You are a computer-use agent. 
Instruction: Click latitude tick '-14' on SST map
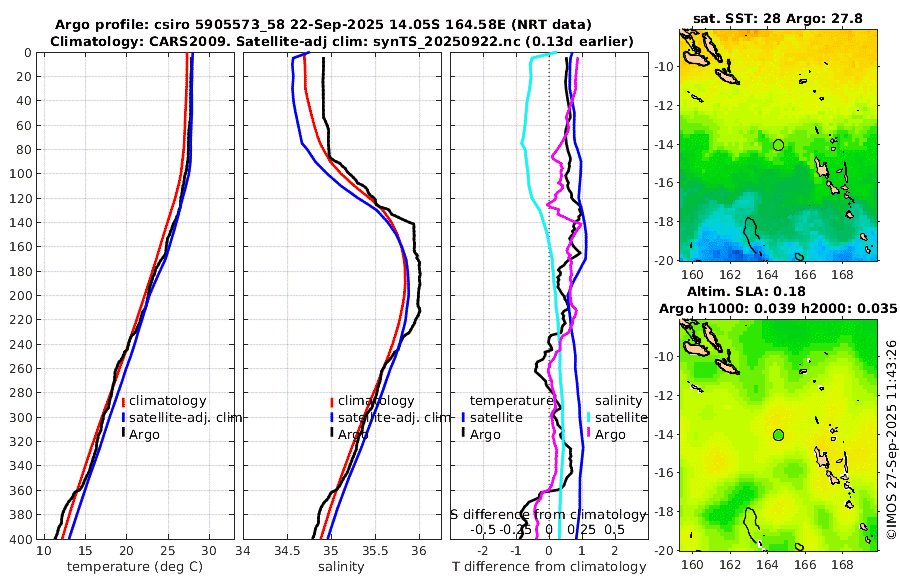pos(664,145)
